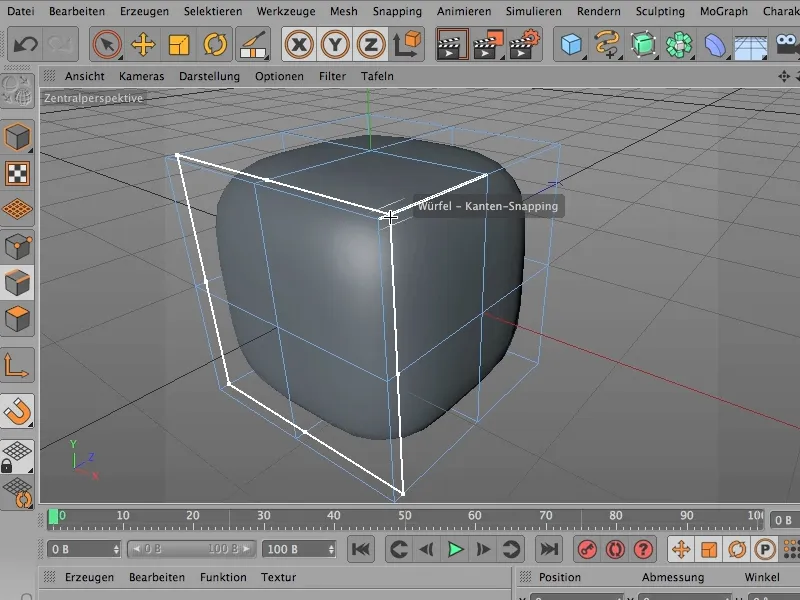Image resolution: width=800 pixels, height=600 pixels.
Task: Switch to Points mode
Action: [17, 246]
